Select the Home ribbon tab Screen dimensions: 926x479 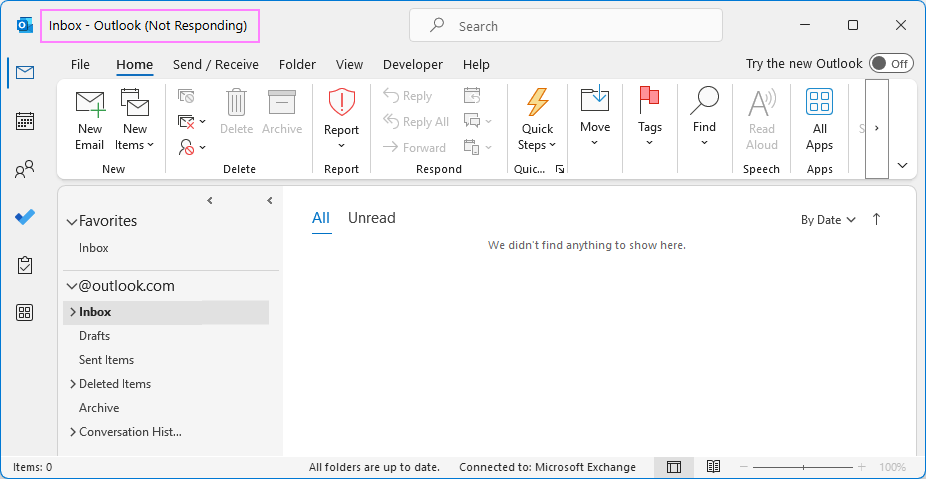coord(135,64)
